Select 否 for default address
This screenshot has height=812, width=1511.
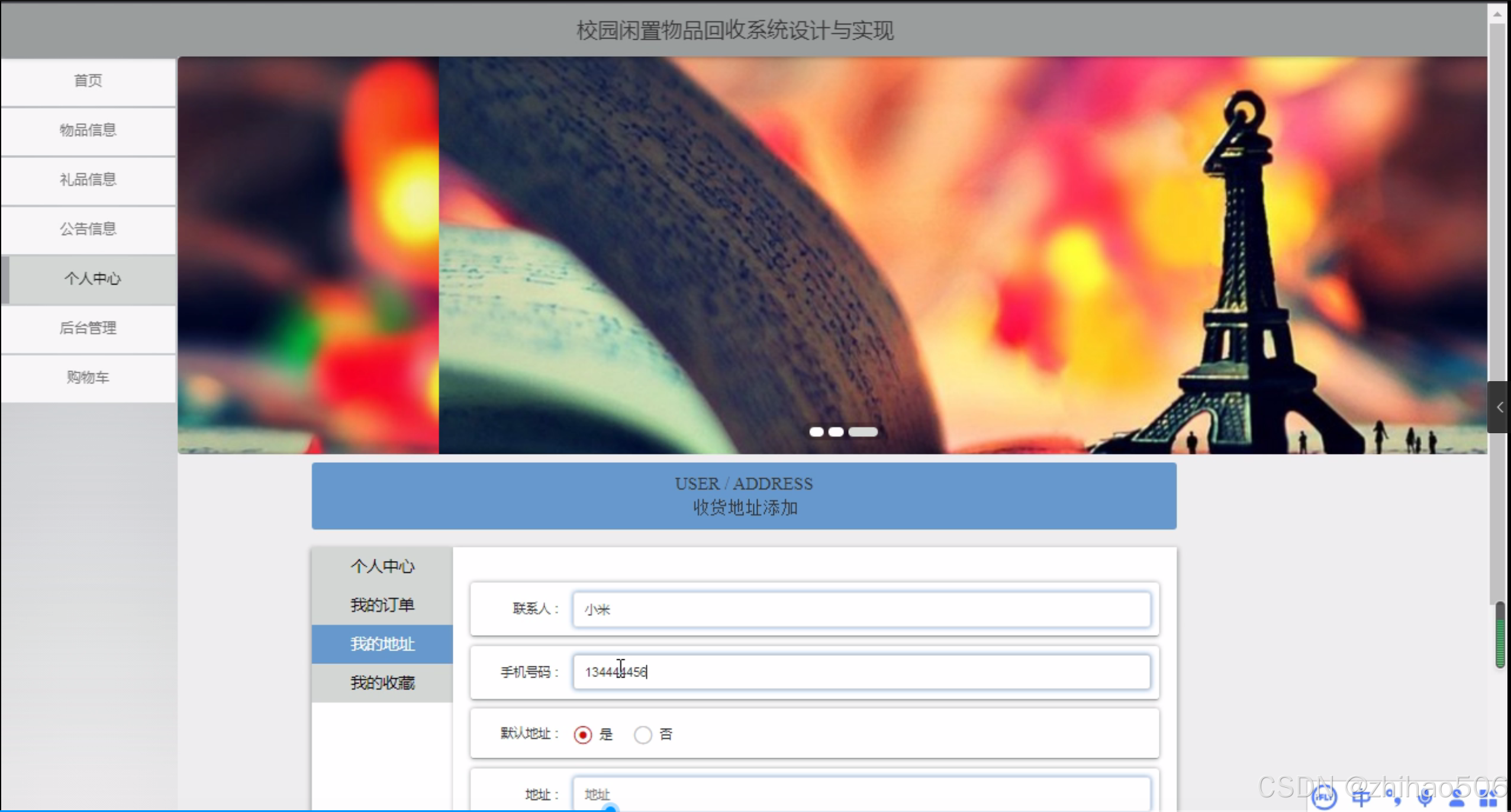click(643, 734)
